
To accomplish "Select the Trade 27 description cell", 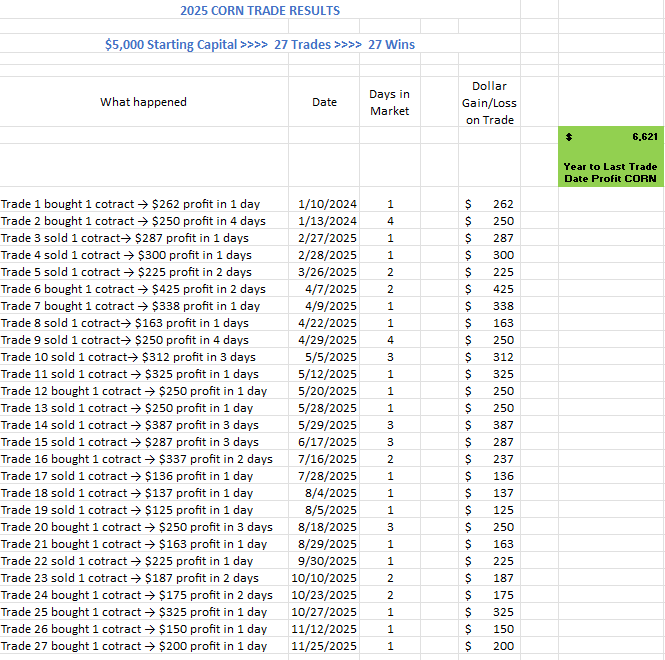I will (x=134, y=646).
